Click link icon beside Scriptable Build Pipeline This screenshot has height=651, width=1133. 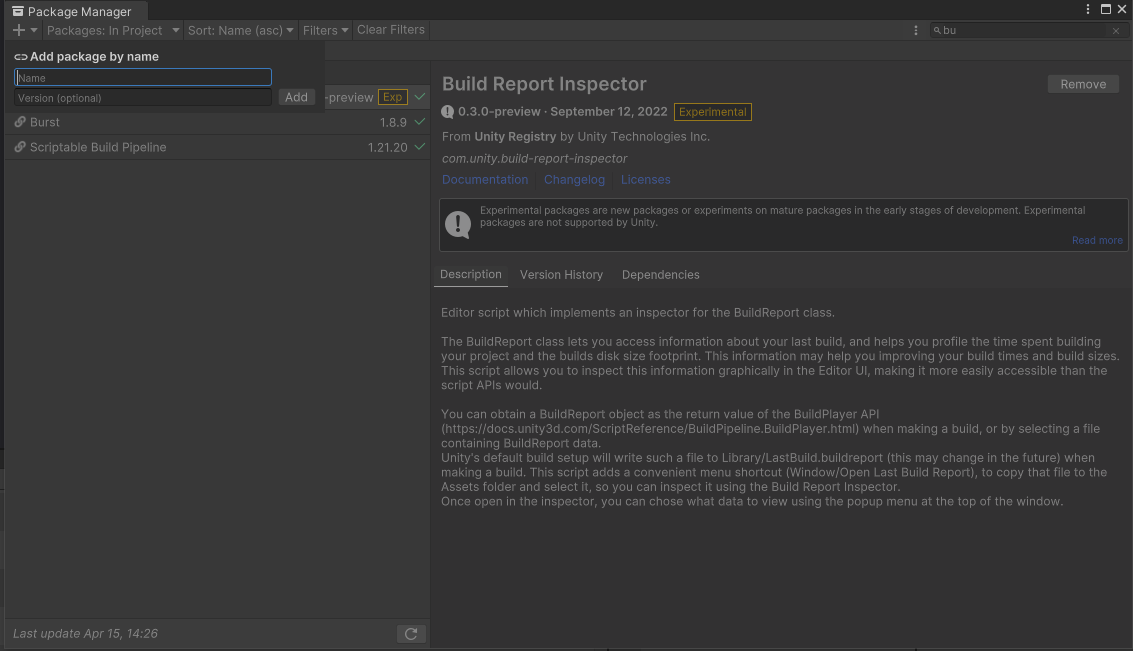tap(20, 147)
